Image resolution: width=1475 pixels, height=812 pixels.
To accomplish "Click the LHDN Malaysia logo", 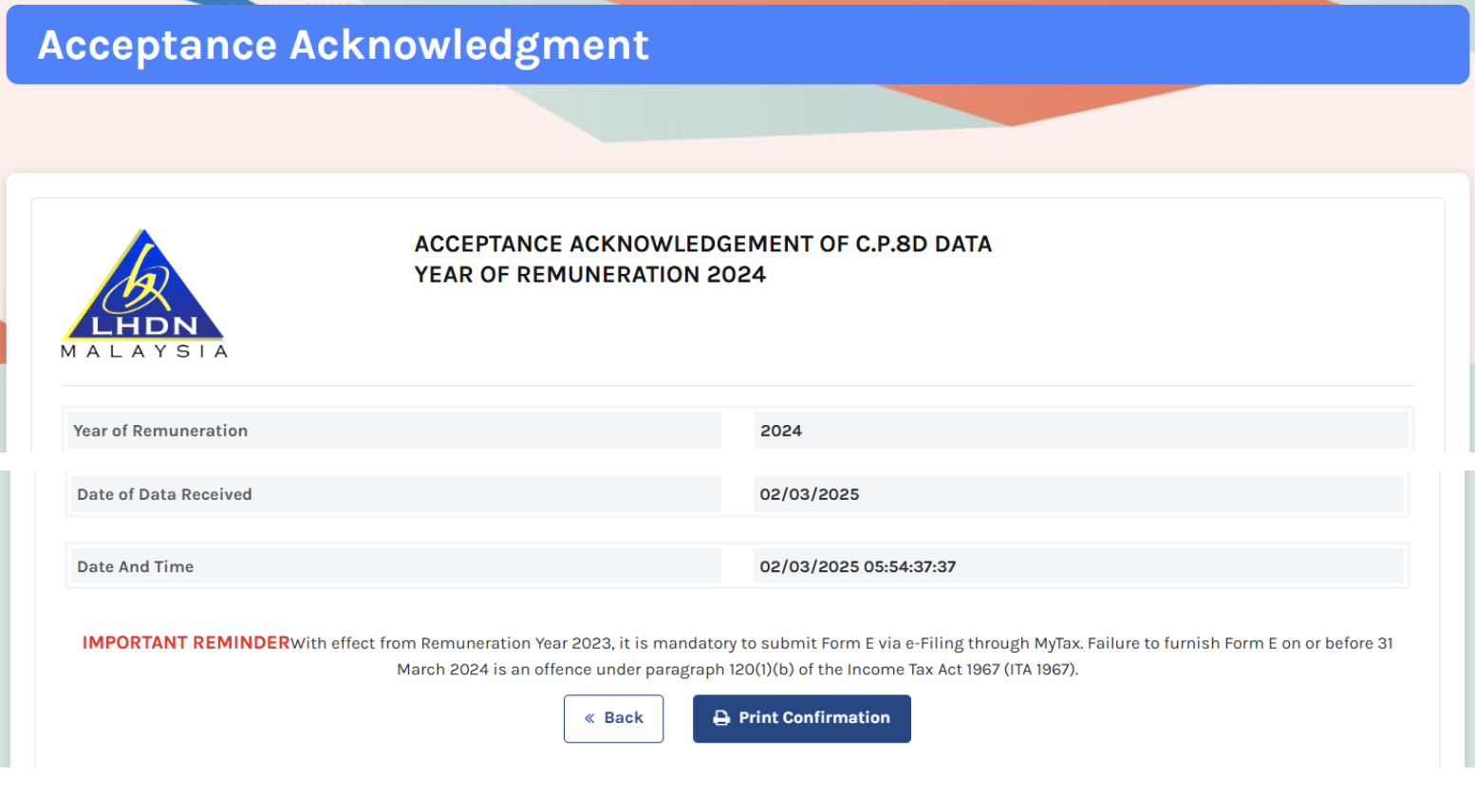I will 144,293.
